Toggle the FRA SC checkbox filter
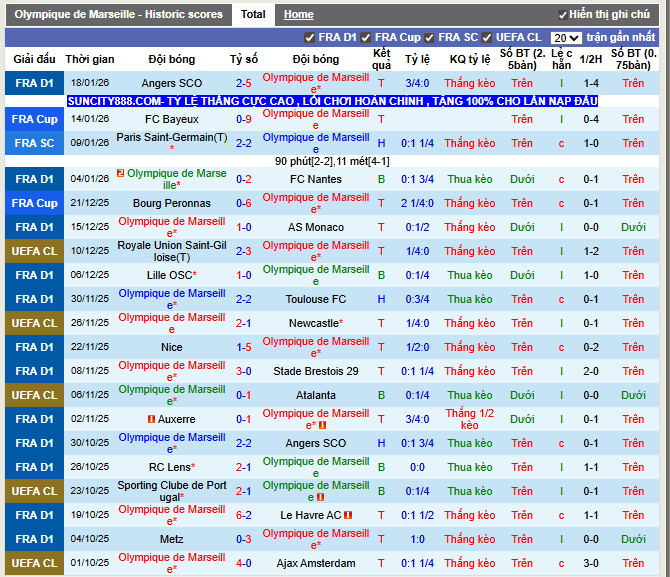Image resolution: width=670 pixels, height=577 pixels. coord(429,38)
